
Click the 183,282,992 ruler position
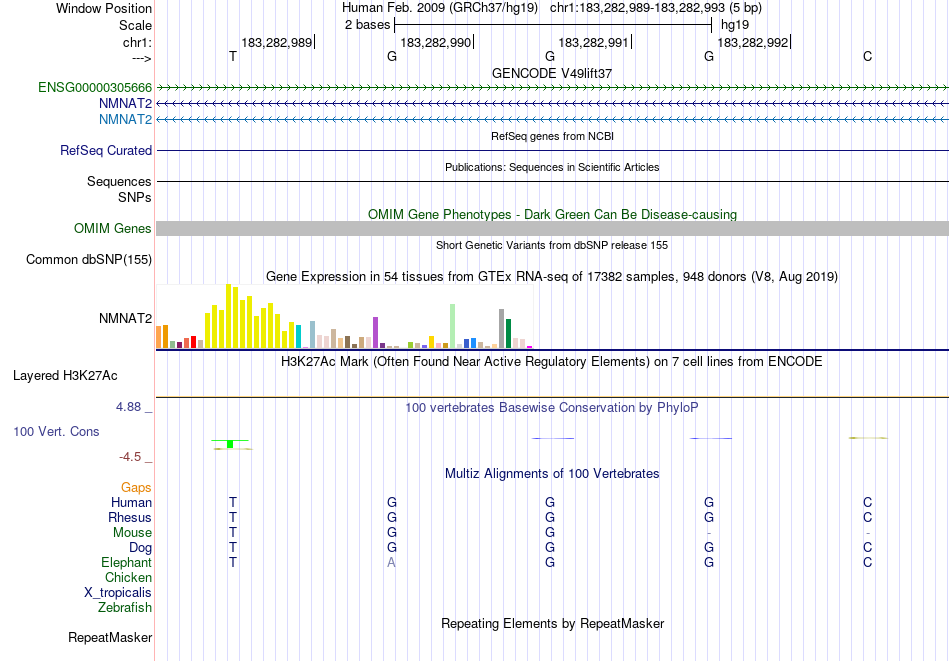tap(753, 42)
